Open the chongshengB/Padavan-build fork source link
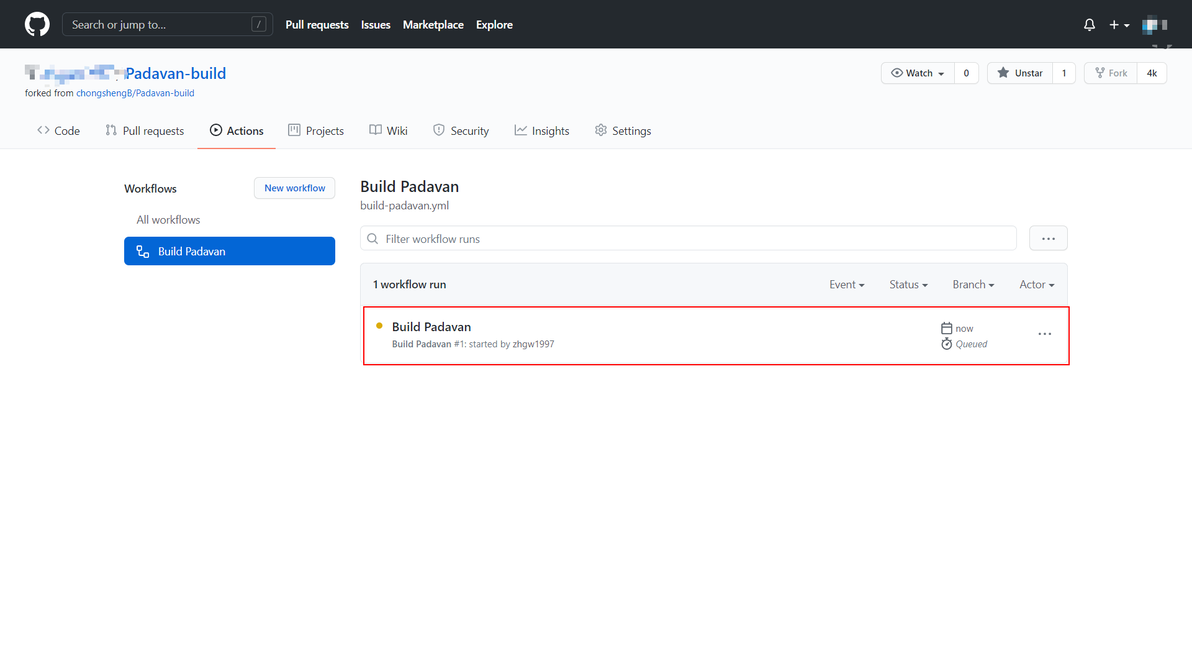1192x671 pixels. (x=135, y=93)
